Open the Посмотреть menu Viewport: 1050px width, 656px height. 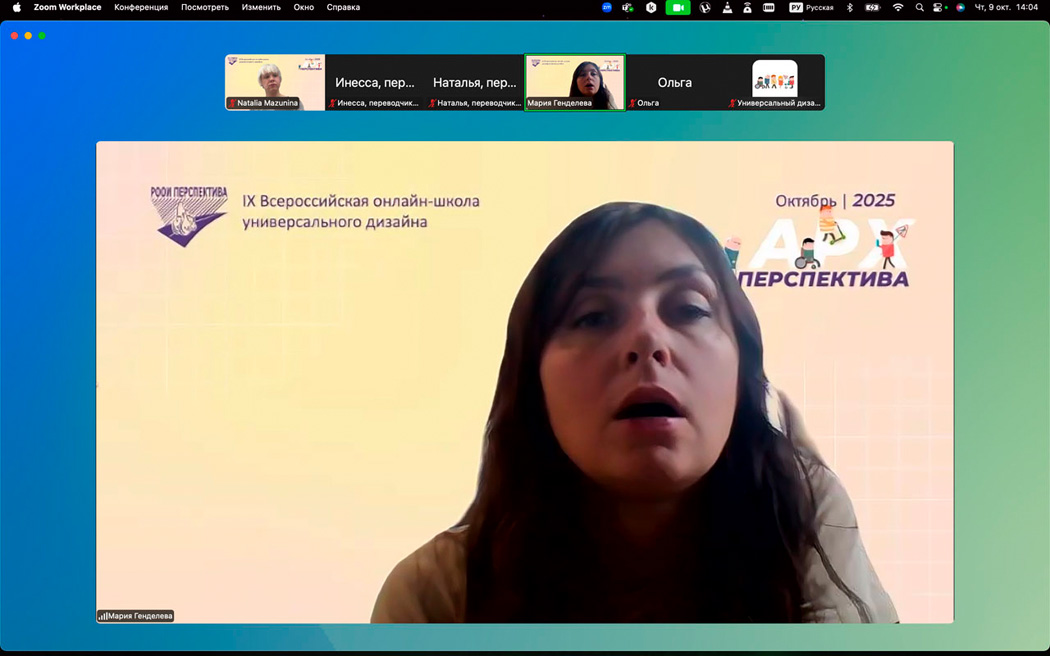click(x=204, y=7)
